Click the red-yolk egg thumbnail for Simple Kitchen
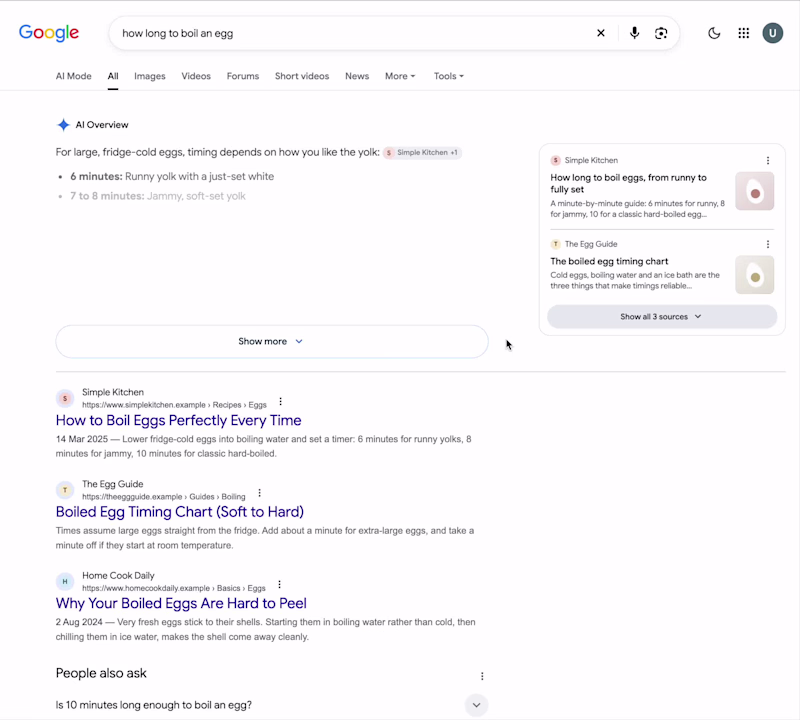 [755, 191]
